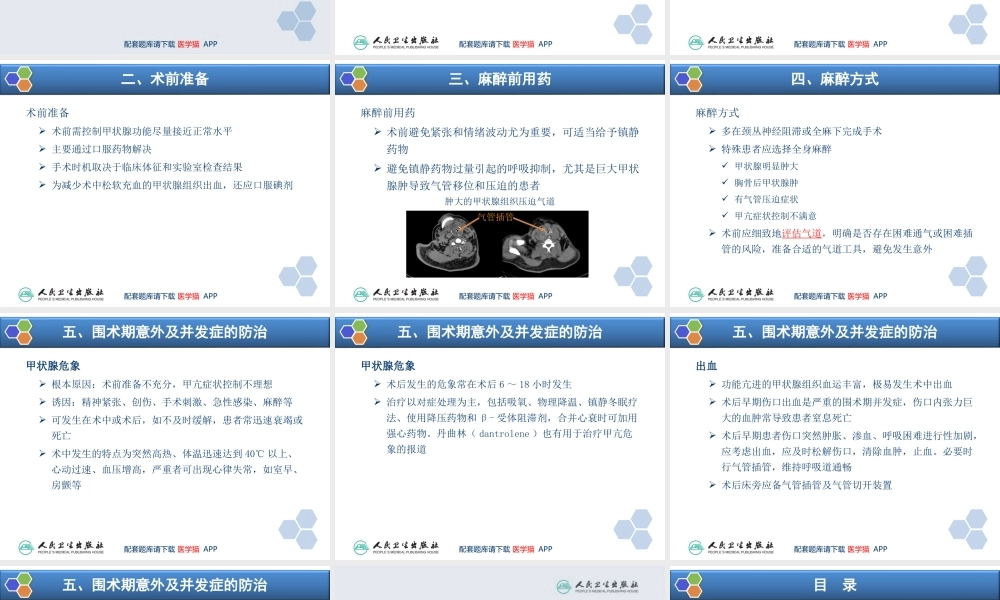Click the hexagon icon on the middle 围术期意外 header
This screenshot has width=1000, height=600.
click(x=356, y=330)
